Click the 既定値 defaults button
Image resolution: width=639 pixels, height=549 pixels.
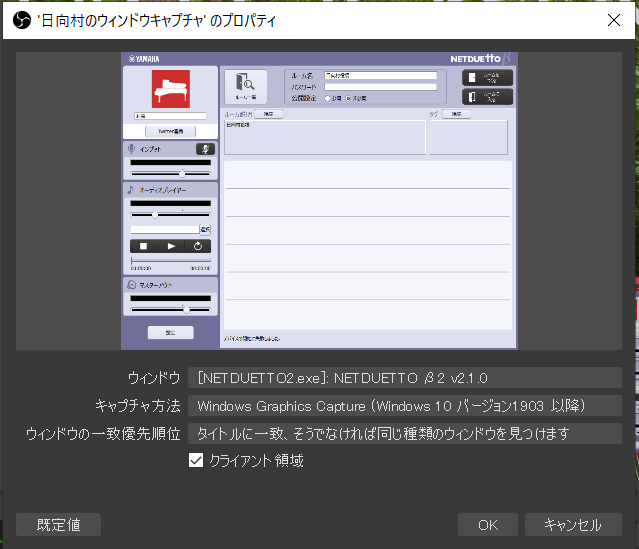click(58, 525)
